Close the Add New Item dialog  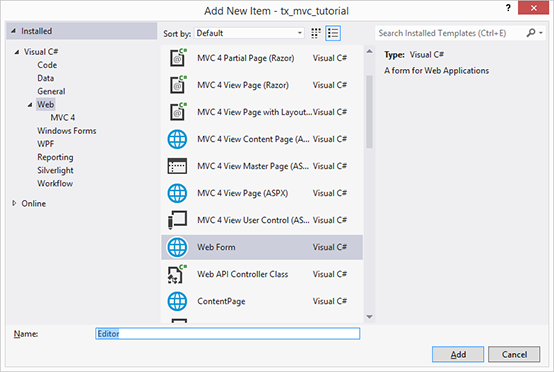533,8
